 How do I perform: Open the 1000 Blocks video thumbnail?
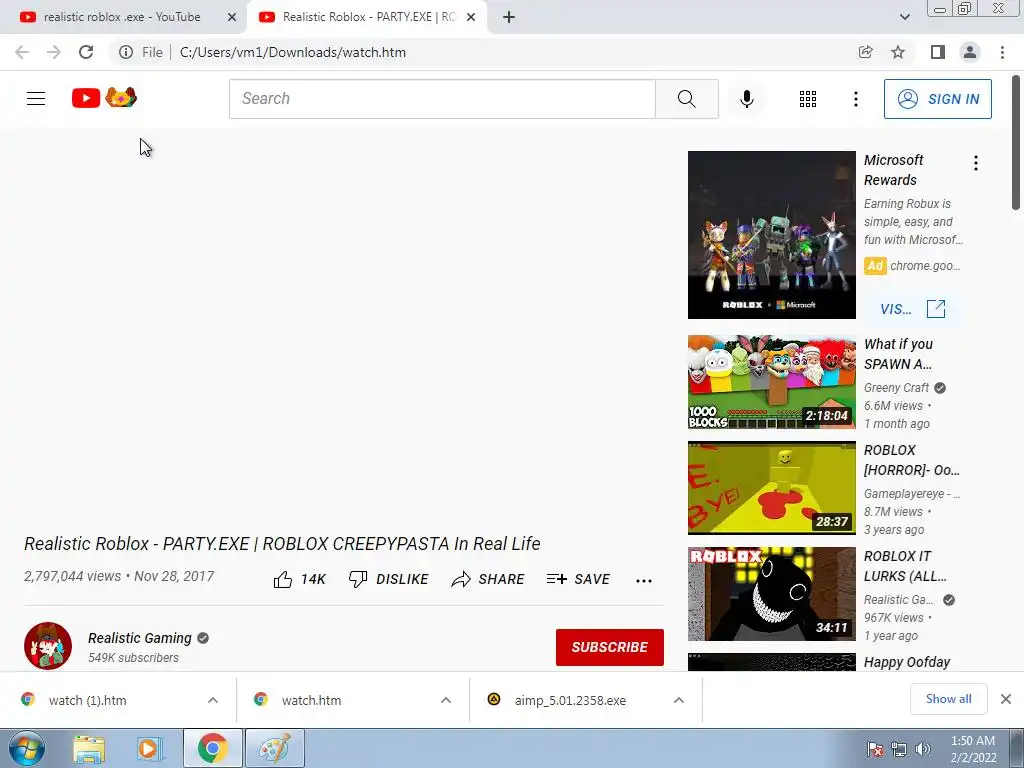[x=771, y=382]
